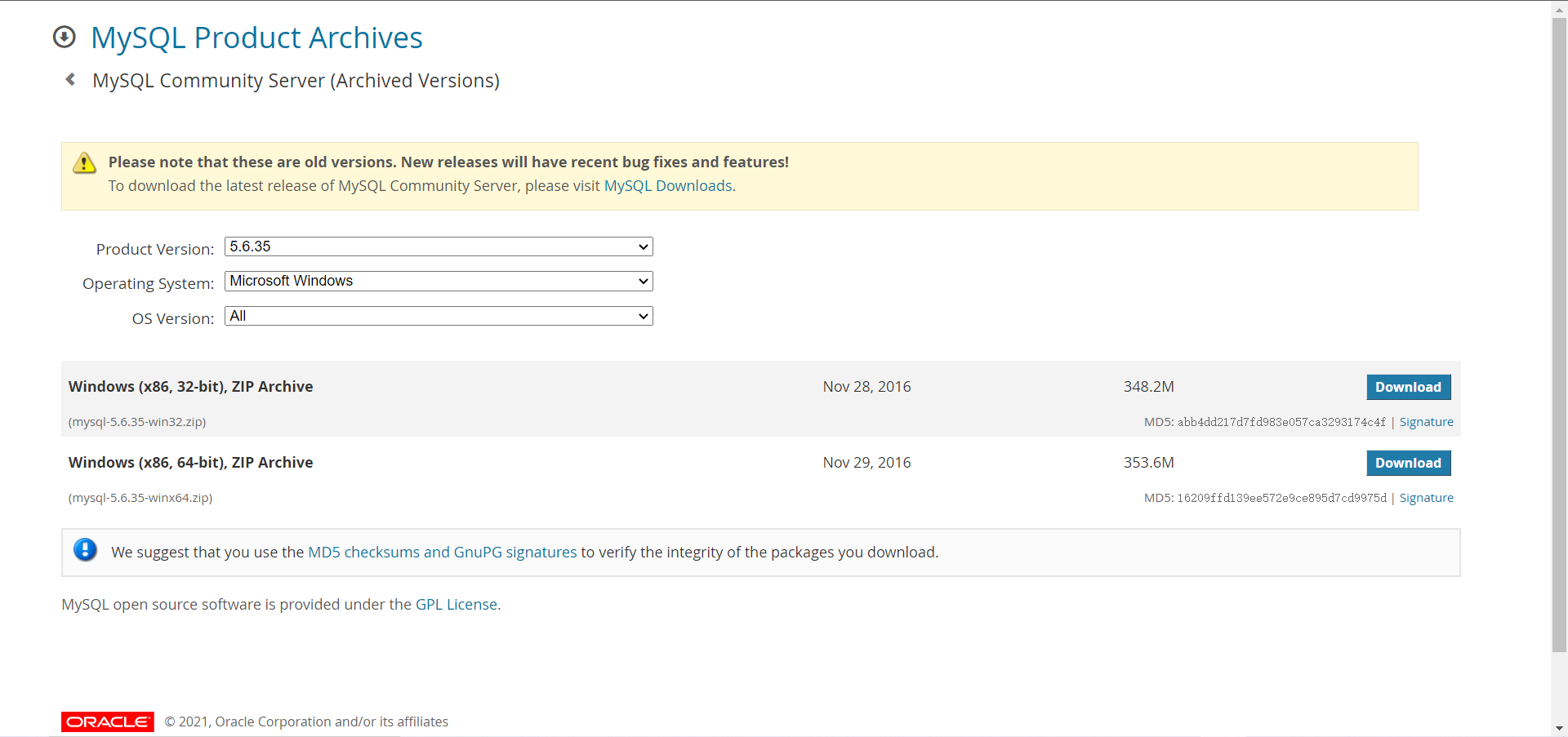Click the Oracle logo in footer
1568x737 pixels.
108,721
